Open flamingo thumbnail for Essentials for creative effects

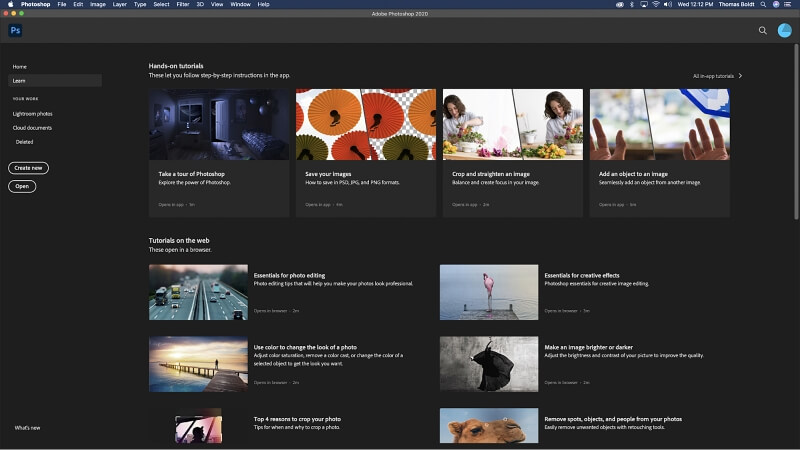(x=489, y=292)
